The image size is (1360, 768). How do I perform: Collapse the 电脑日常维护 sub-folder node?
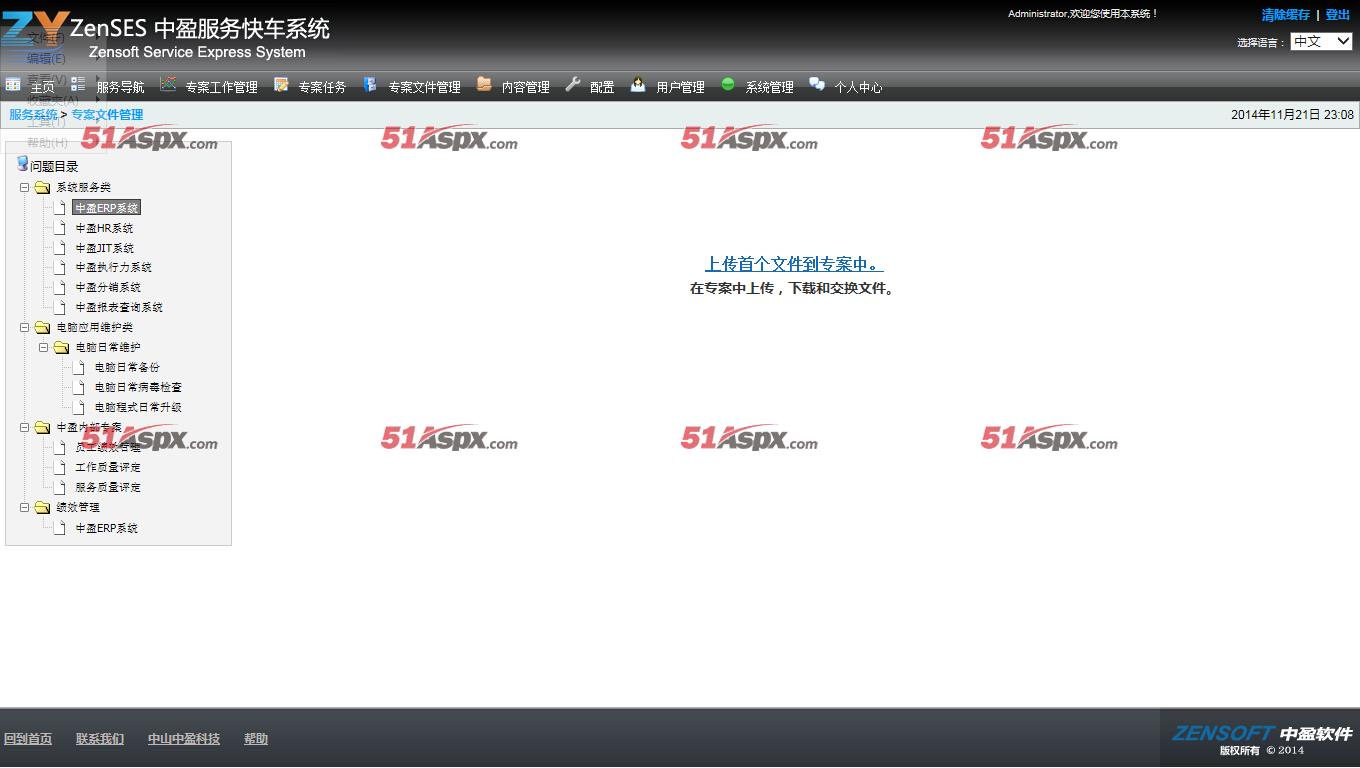44,347
